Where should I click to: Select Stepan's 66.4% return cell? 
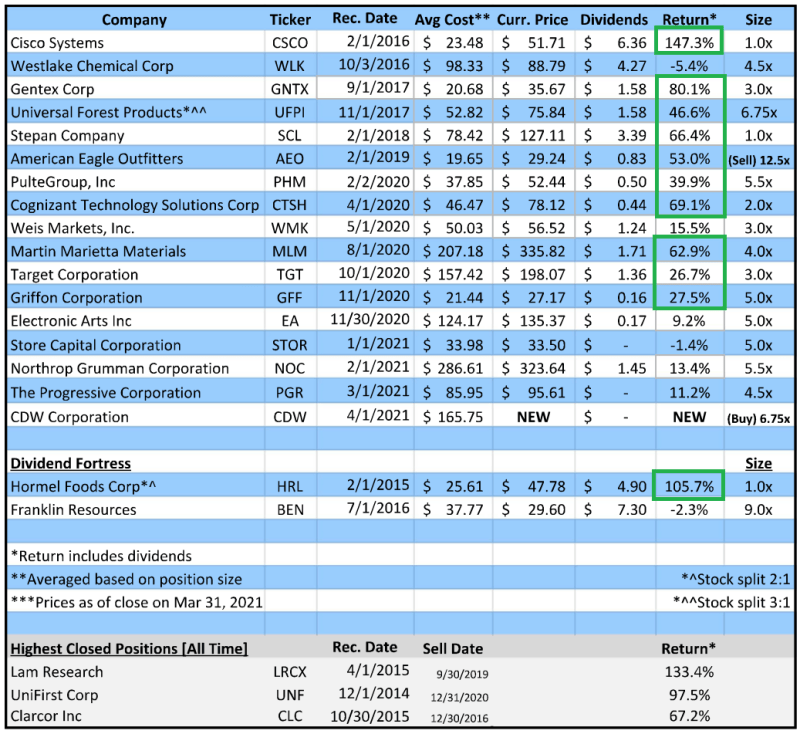(x=689, y=136)
